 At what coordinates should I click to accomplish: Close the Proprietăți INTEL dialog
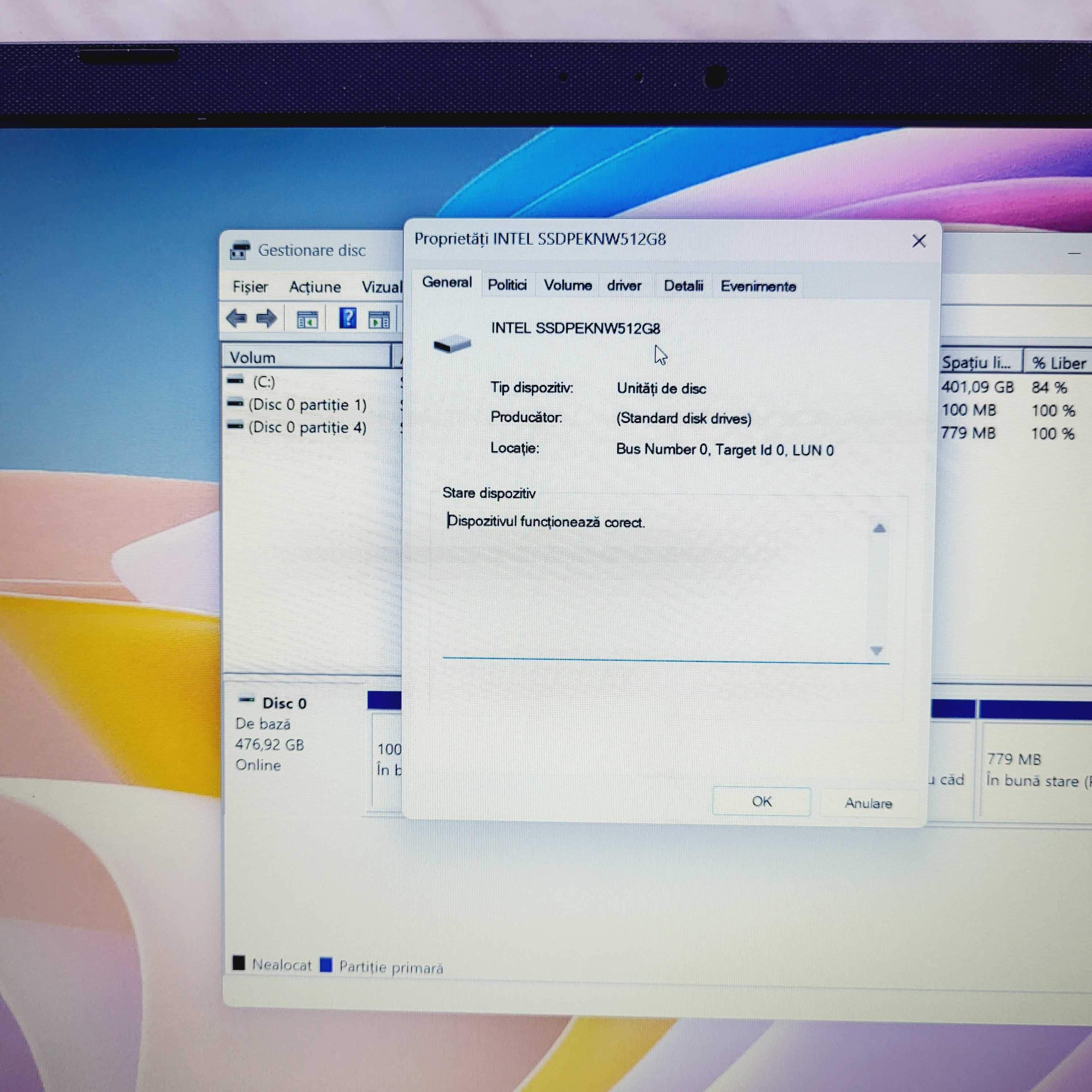point(919,241)
